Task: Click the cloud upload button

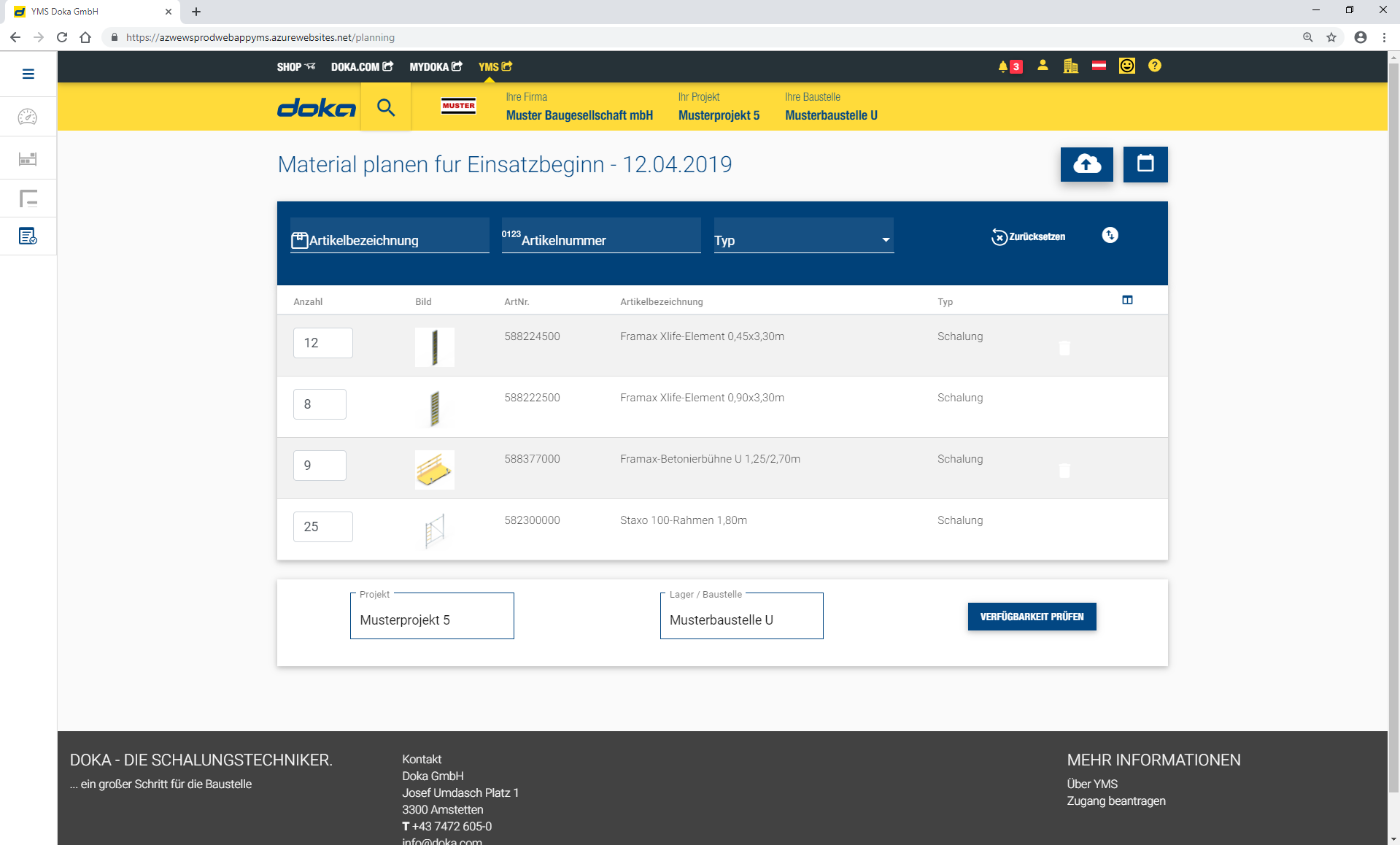Action: click(1086, 164)
